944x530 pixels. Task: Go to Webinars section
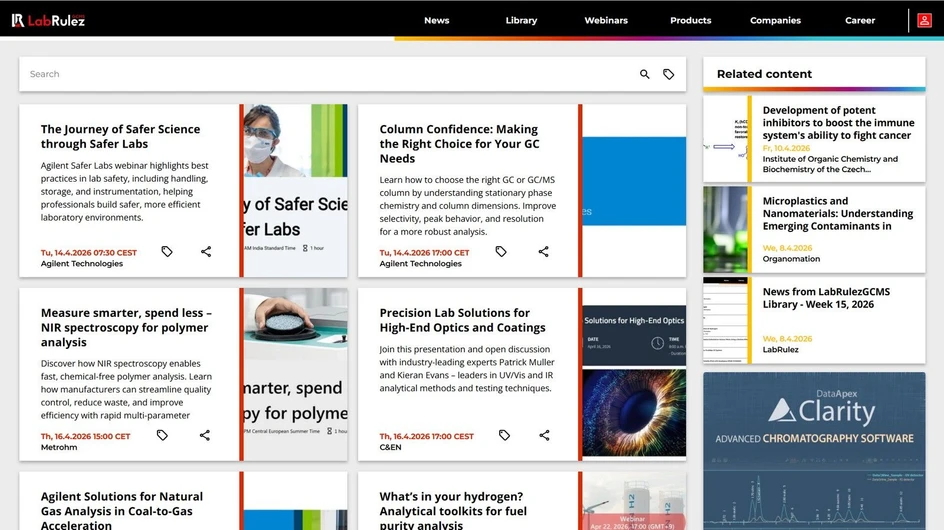point(606,20)
